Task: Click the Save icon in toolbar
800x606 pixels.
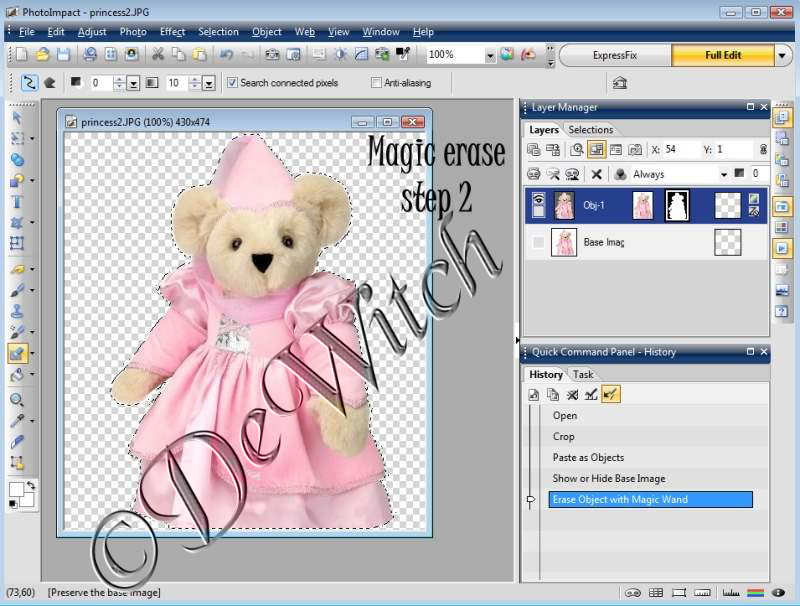Action: coord(64,55)
